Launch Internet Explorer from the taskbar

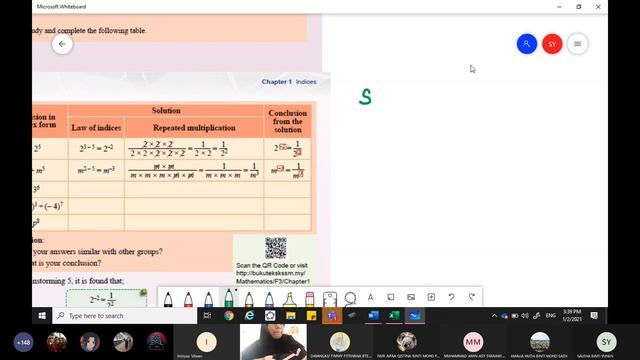coord(249,316)
